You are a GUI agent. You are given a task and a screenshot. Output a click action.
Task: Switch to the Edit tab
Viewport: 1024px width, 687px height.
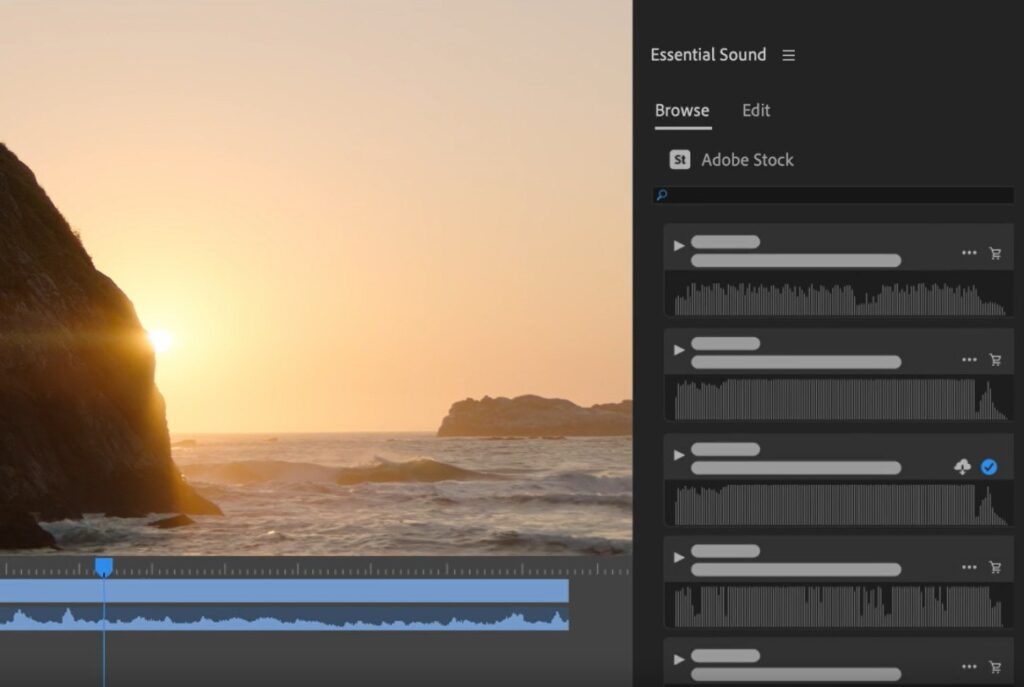pyautogui.click(x=756, y=110)
